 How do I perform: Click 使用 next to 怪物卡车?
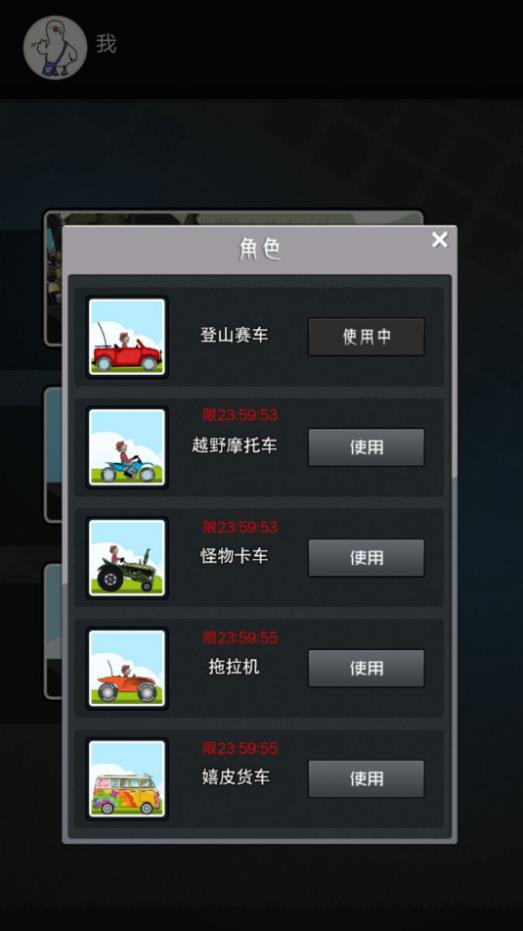click(x=366, y=558)
